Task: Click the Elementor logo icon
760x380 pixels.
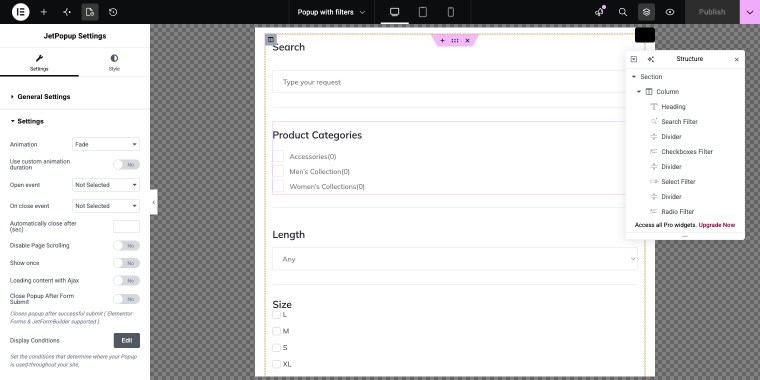Action: [20, 12]
